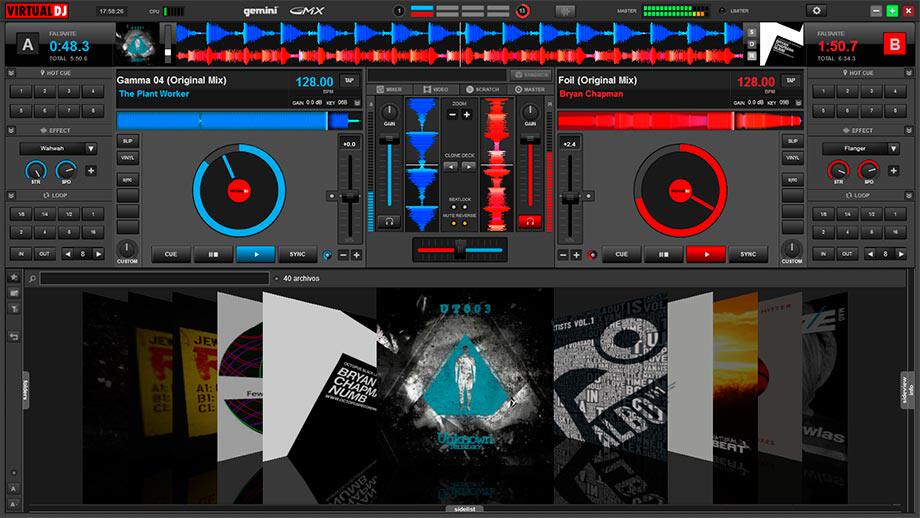The height and width of the screenshot is (518, 920).
Task: Reset deck A pitch with the center dot
Action: 332,196
